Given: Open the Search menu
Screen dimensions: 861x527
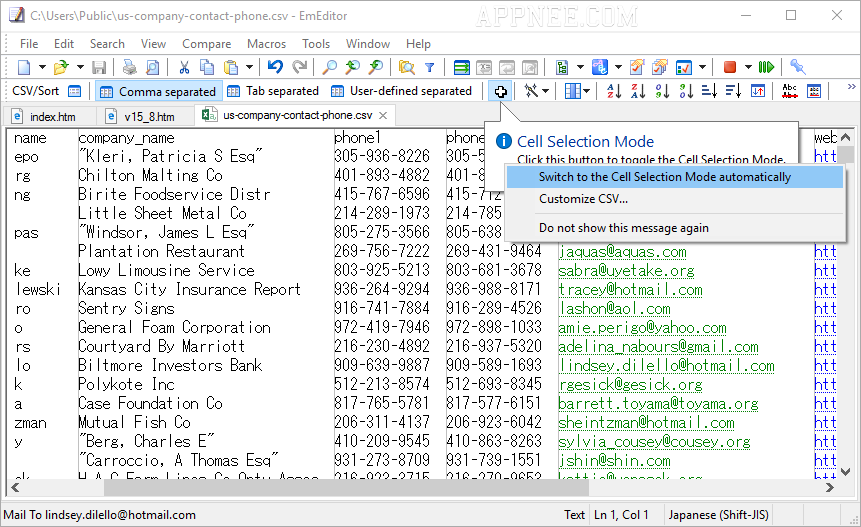Looking at the screenshot, I should tap(107, 44).
